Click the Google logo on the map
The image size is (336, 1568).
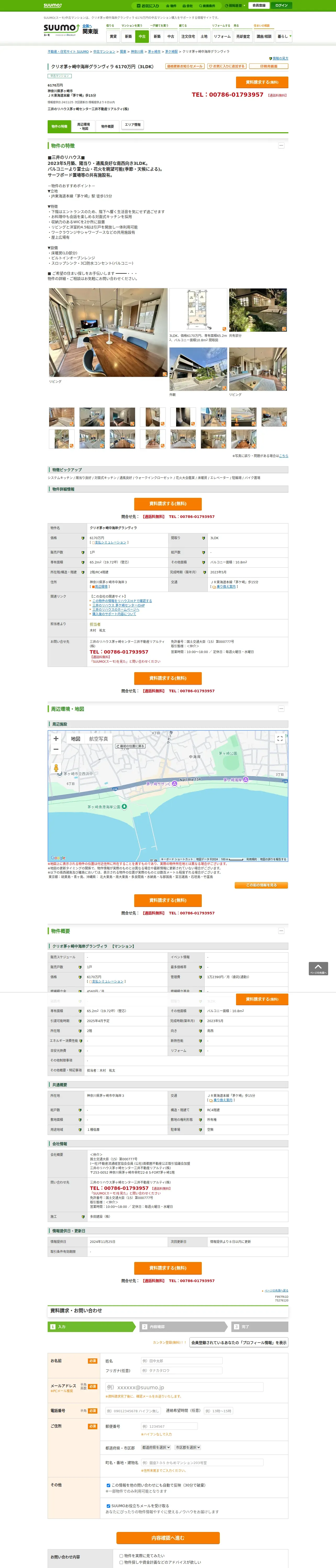pos(58,858)
